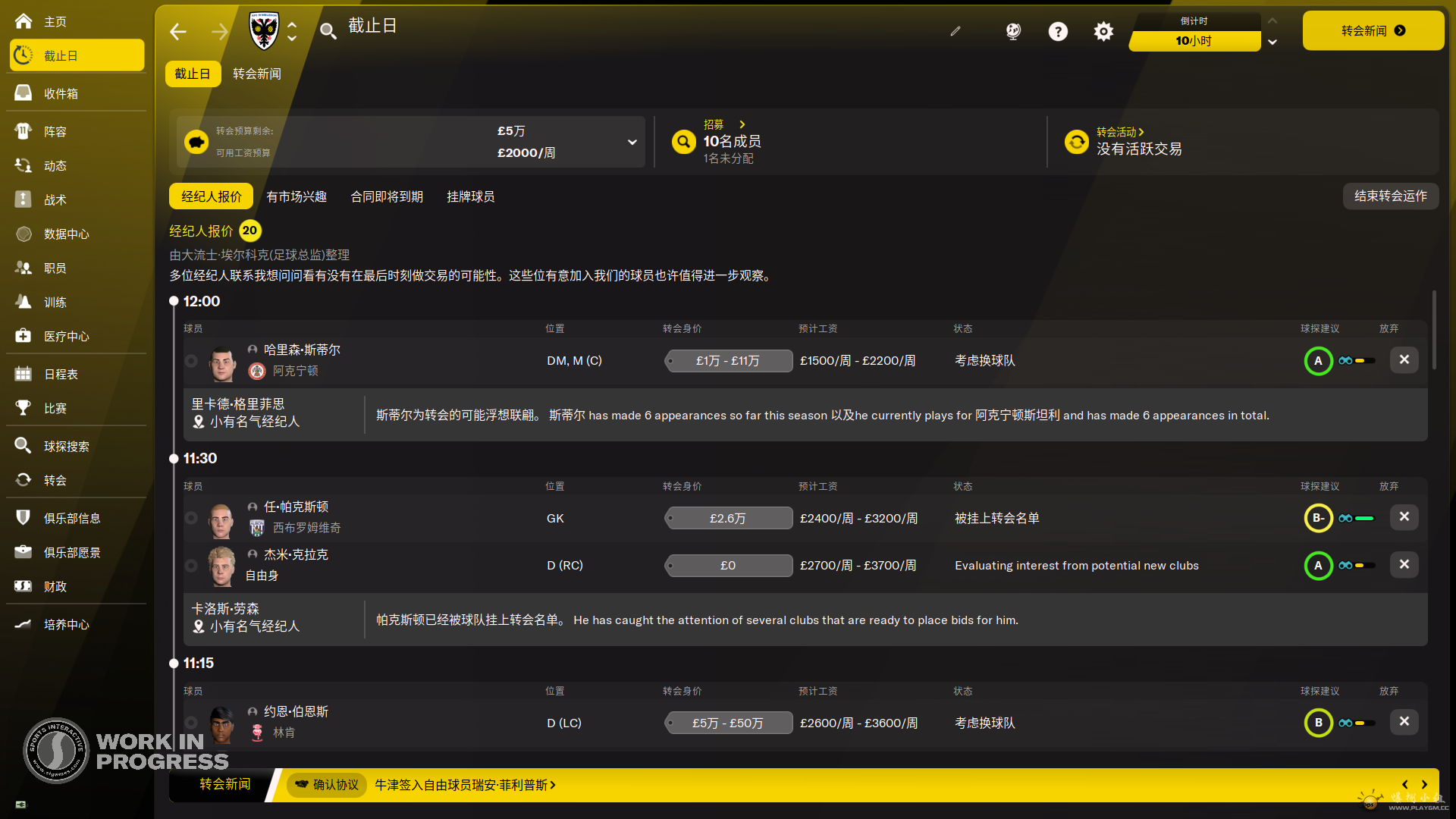Open the 职员 staff sidebar icon

24,268
